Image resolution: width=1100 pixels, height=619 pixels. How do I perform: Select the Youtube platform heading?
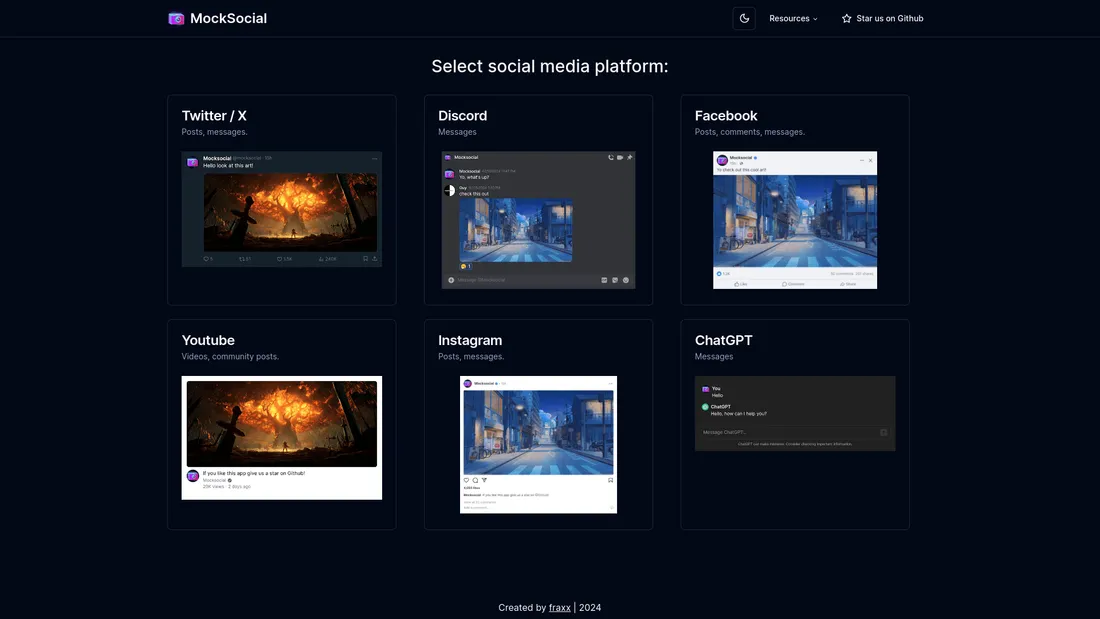click(208, 340)
